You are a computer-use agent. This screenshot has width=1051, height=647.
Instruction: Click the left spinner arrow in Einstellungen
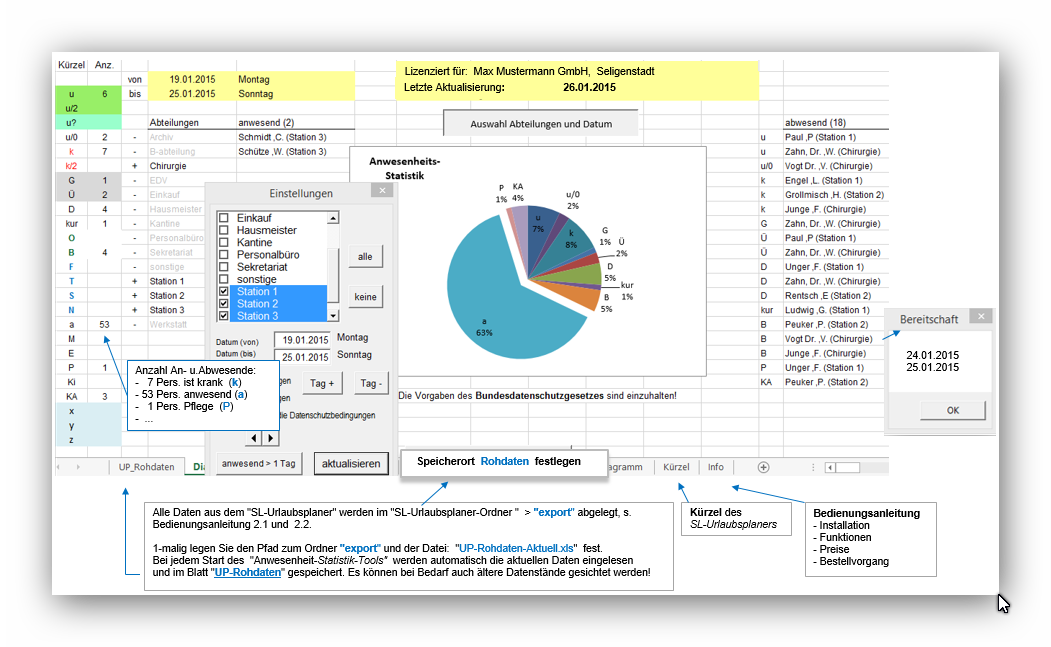[x=253, y=438]
